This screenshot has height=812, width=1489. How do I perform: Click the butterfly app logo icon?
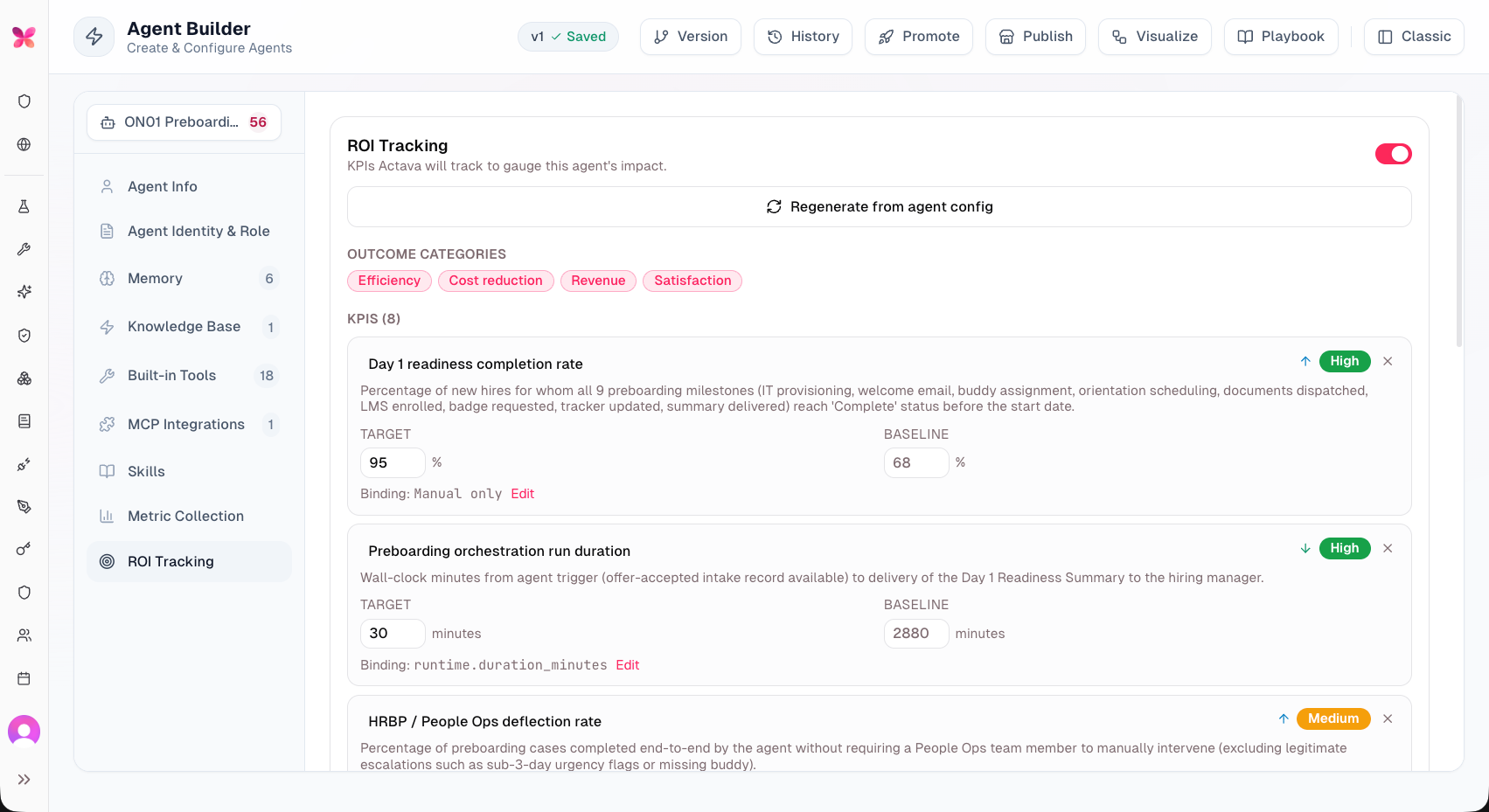(x=24, y=37)
